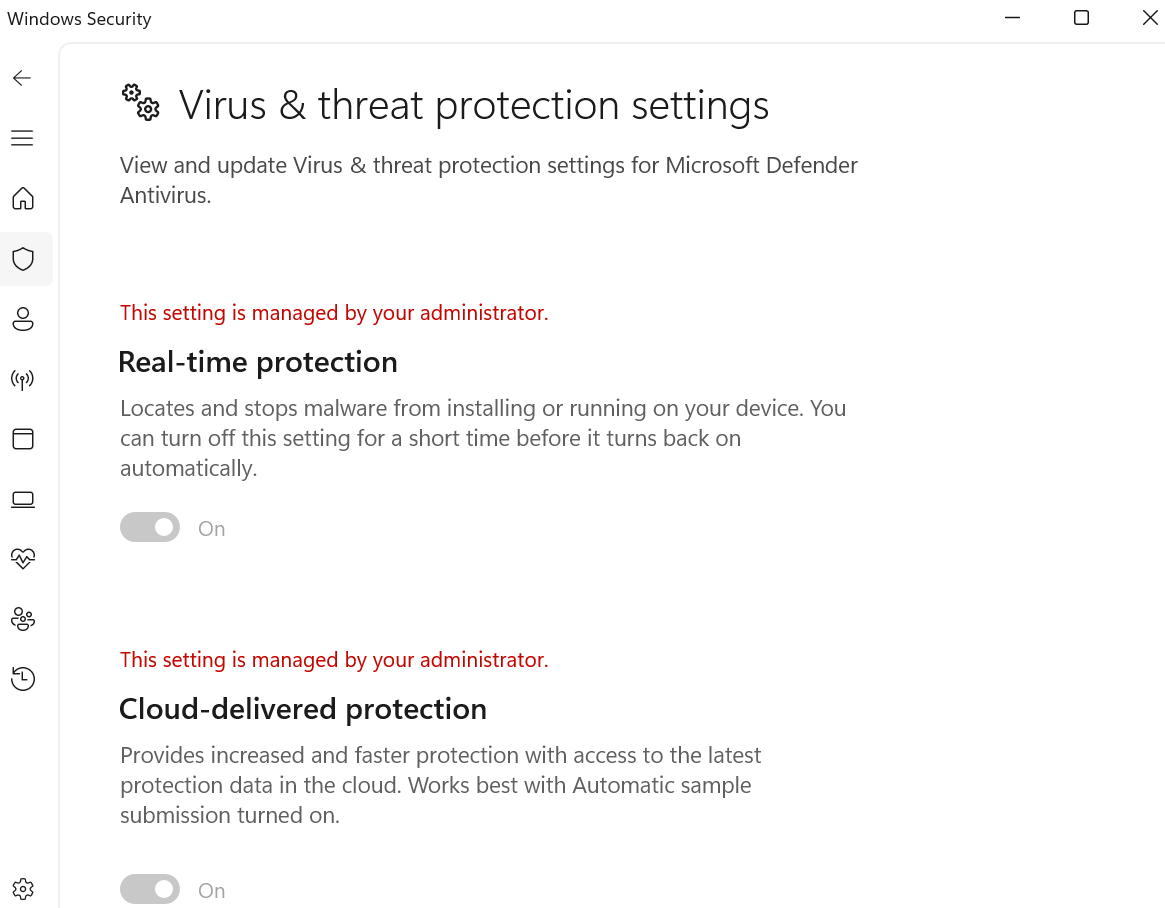1165x908 pixels.
Task: Open Account protection person icon
Action: point(23,319)
